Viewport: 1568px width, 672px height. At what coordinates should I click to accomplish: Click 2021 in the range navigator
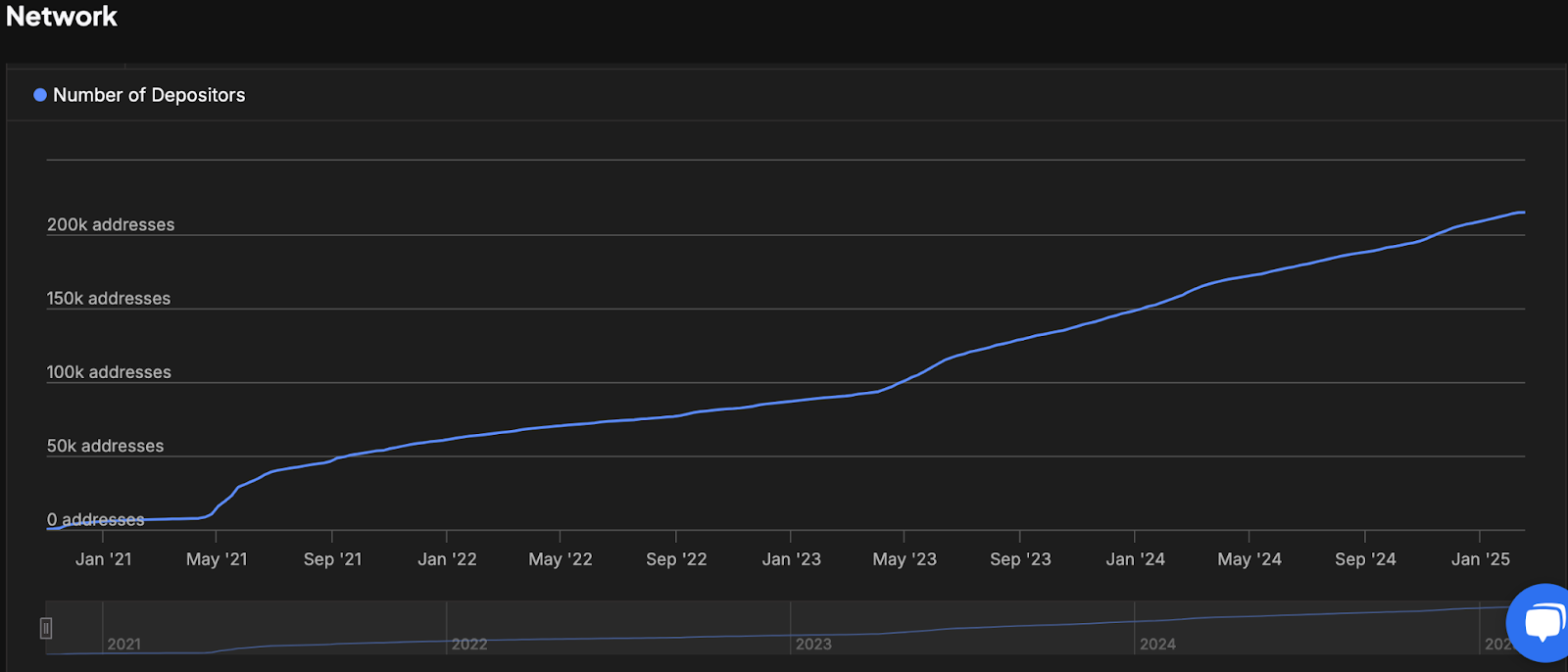[x=124, y=645]
